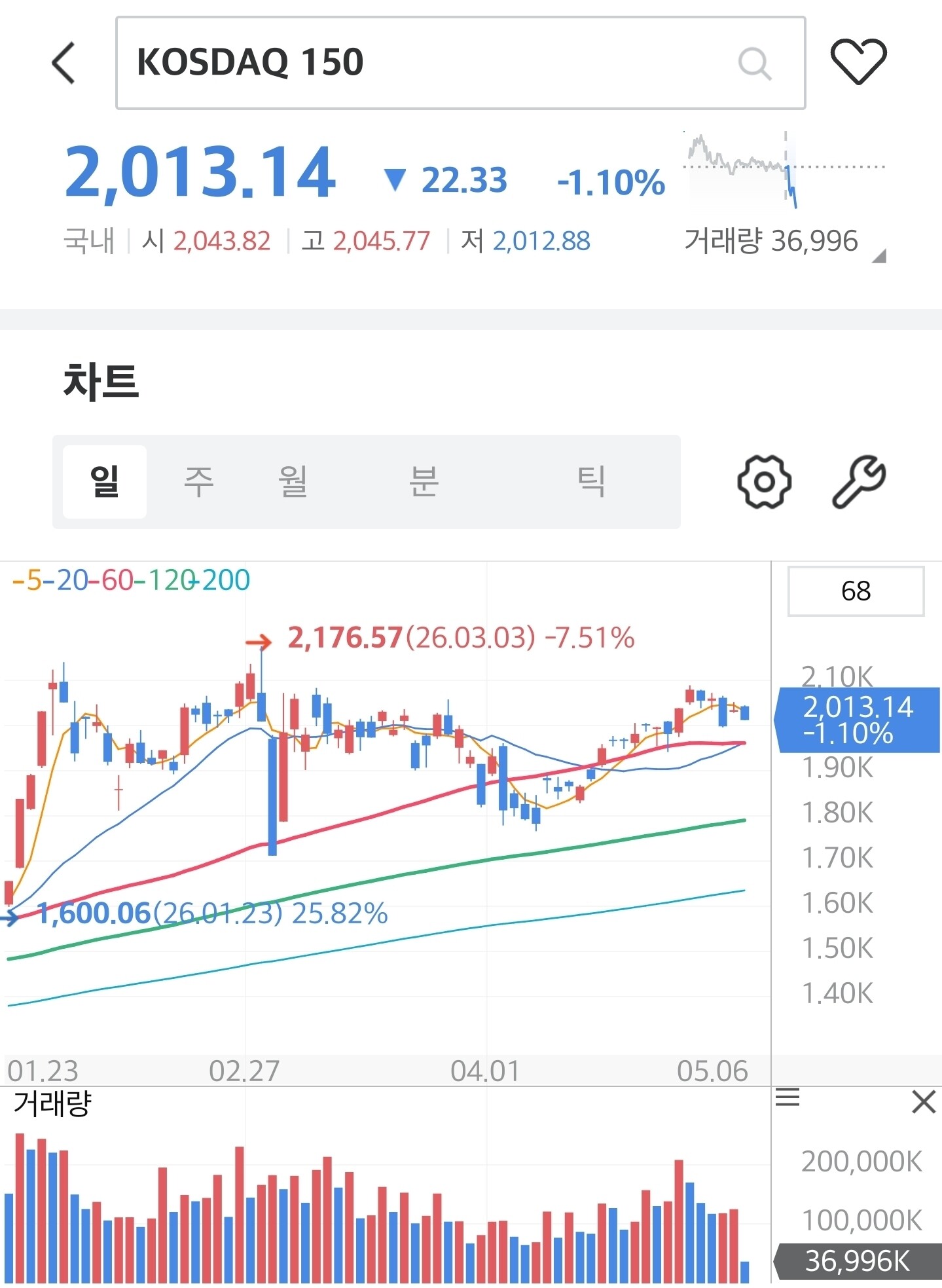Viewport: 942px width, 1288px height.
Task: Click the 2,176.57 high price marker
Action: point(345,638)
